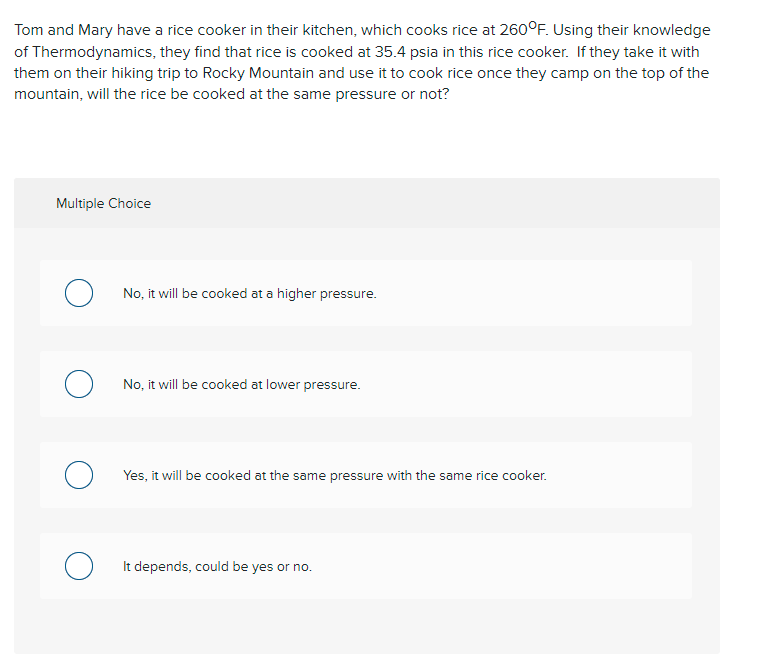The height and width of the screenshot is (658, 757).
Task: Select the "higher pressure" radio button
Action: [79, 293]
